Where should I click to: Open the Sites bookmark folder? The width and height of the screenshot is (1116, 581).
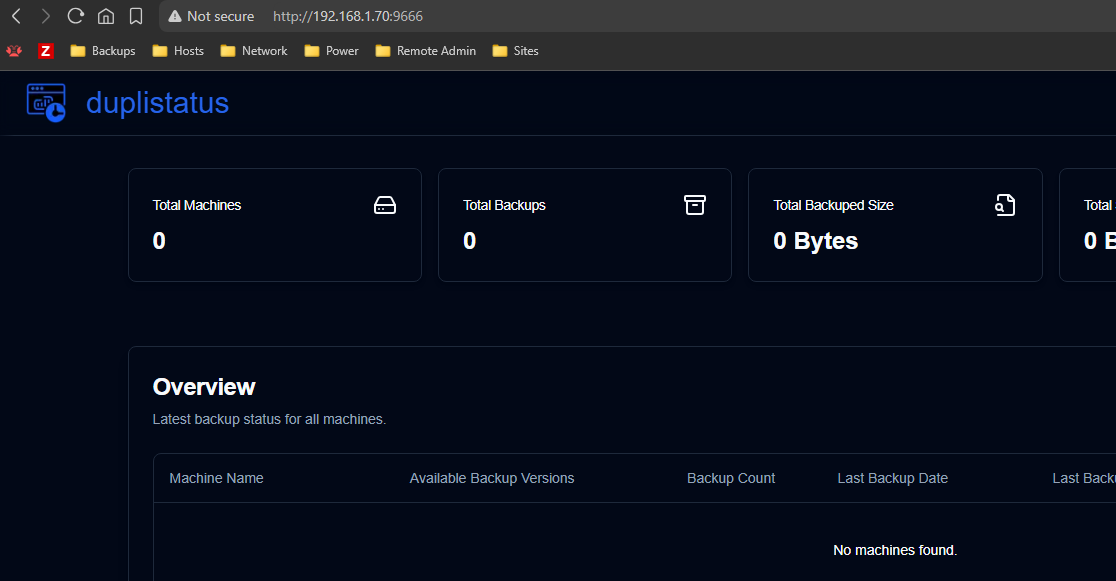(x=515, y=51)
